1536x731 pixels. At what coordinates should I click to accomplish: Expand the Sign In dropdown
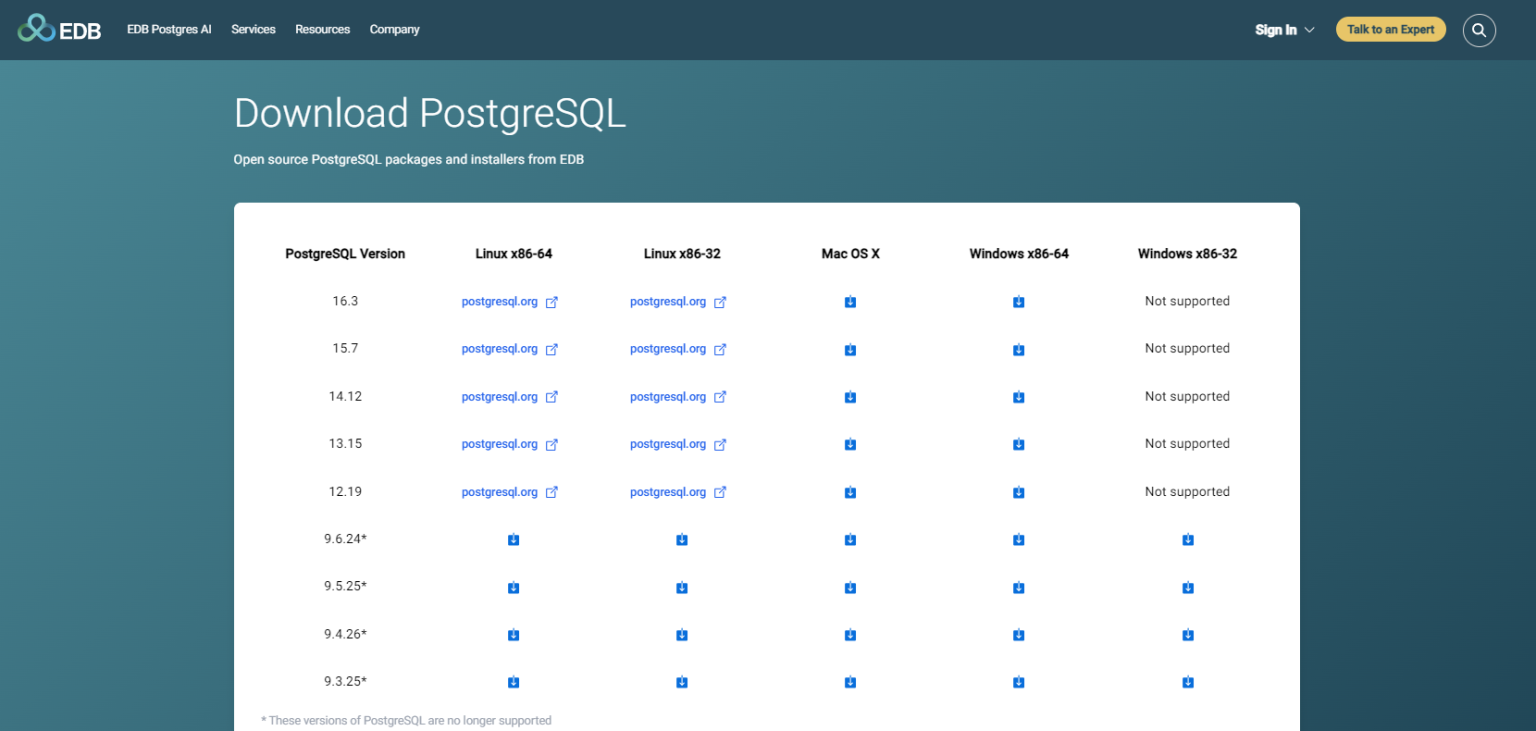click(x=1284, y=30)
